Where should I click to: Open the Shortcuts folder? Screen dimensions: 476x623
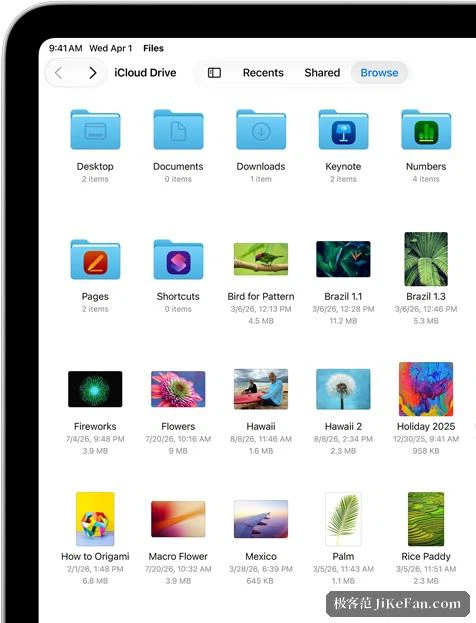(178, 259)
